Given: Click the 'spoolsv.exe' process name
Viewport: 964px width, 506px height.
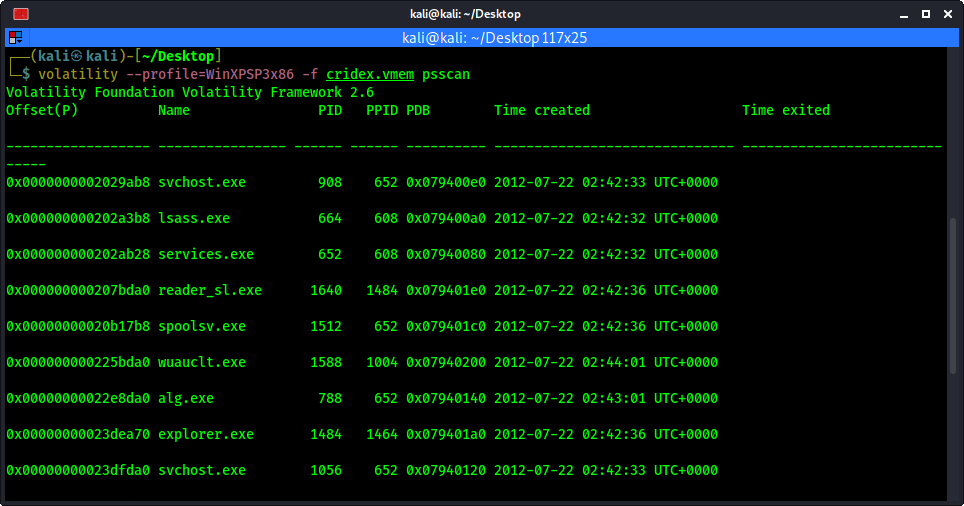Looking at the screenshot, I should click(202, 326).
